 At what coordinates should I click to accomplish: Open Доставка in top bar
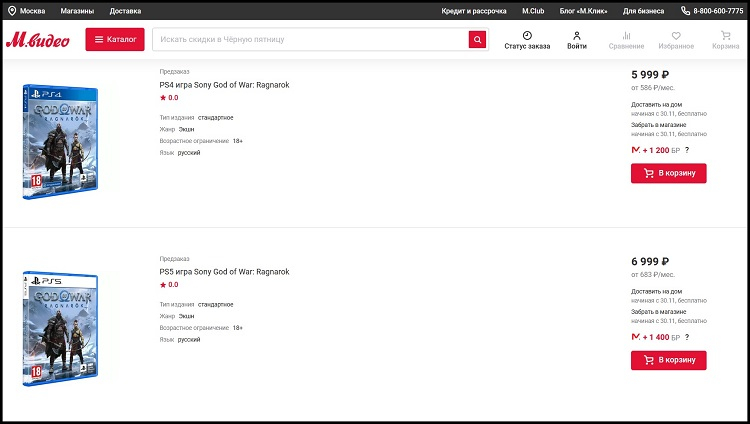(x=125, y=11)
